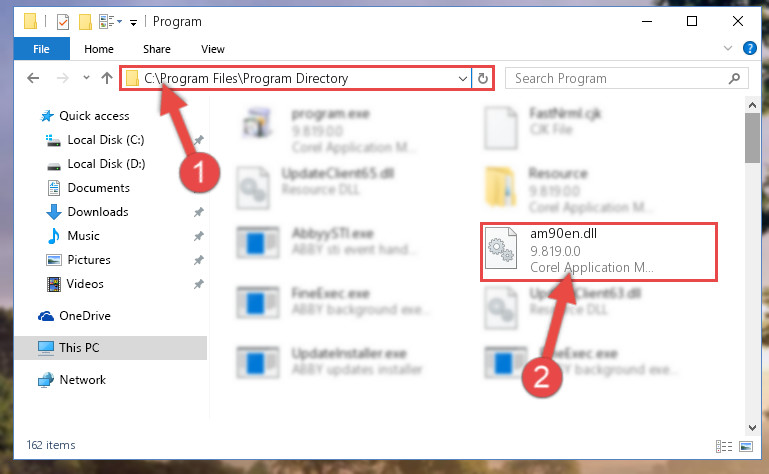This screenshot has height=474, width=769.
Task: Open the View ribbon tab
Action: [213, 49]
